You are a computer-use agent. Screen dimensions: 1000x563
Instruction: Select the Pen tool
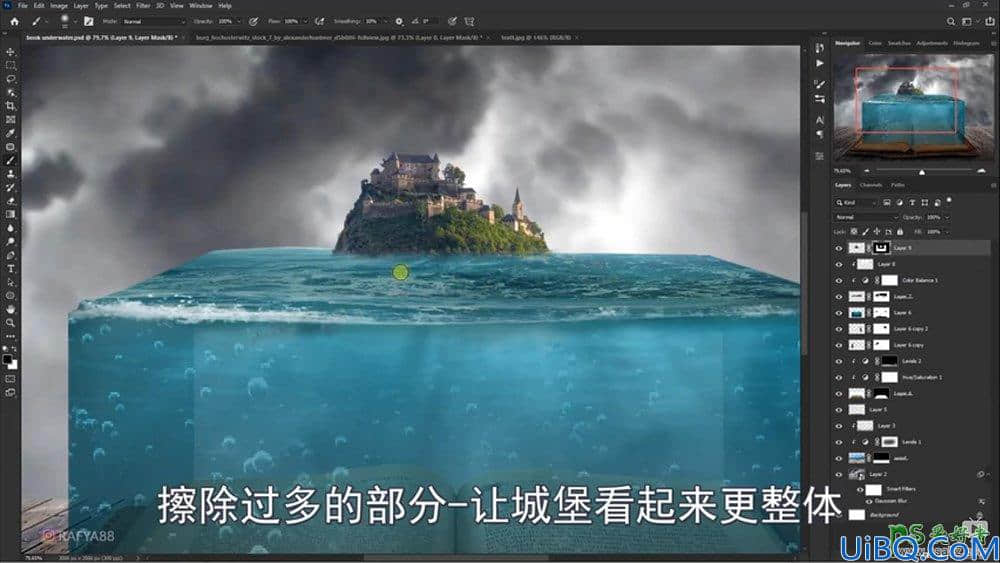10,255
